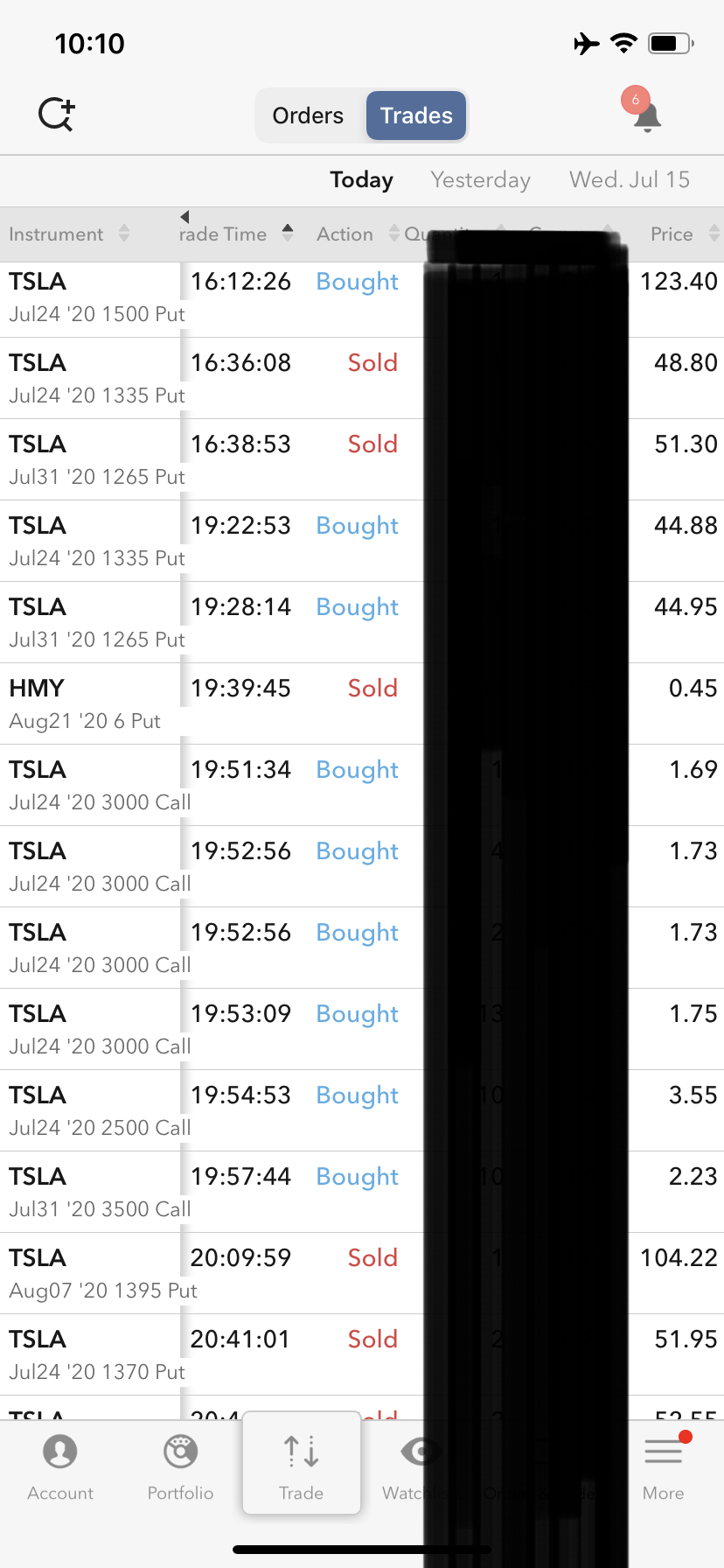724x1568 pixels.
Task: Select the Trades segment
Action: tap(416, 115)
